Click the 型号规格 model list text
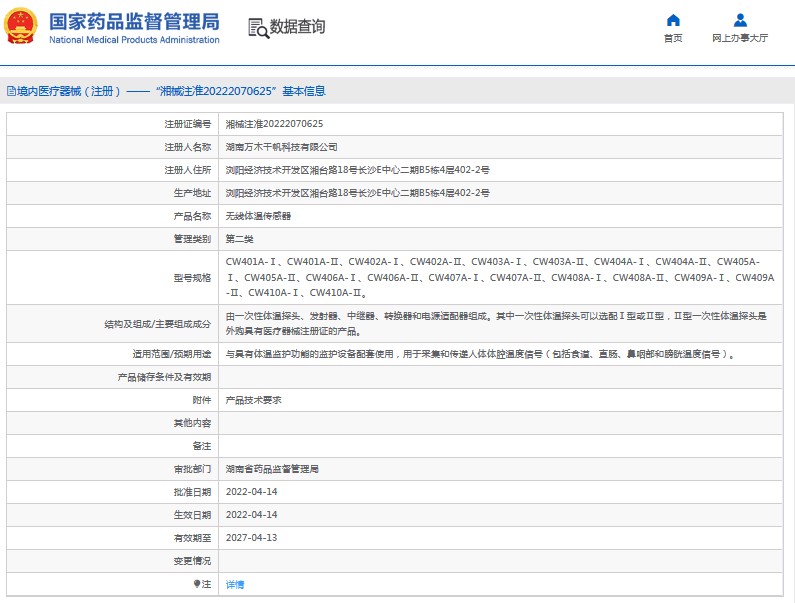Screen dimensions: 795x603 [x=500, y=277]
